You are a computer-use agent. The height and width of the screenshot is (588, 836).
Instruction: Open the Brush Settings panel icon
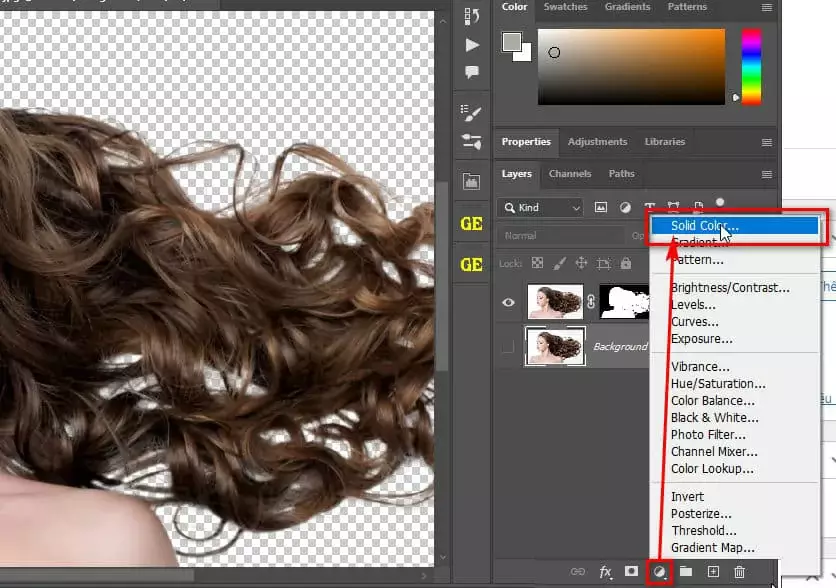(x=471, y=112)
